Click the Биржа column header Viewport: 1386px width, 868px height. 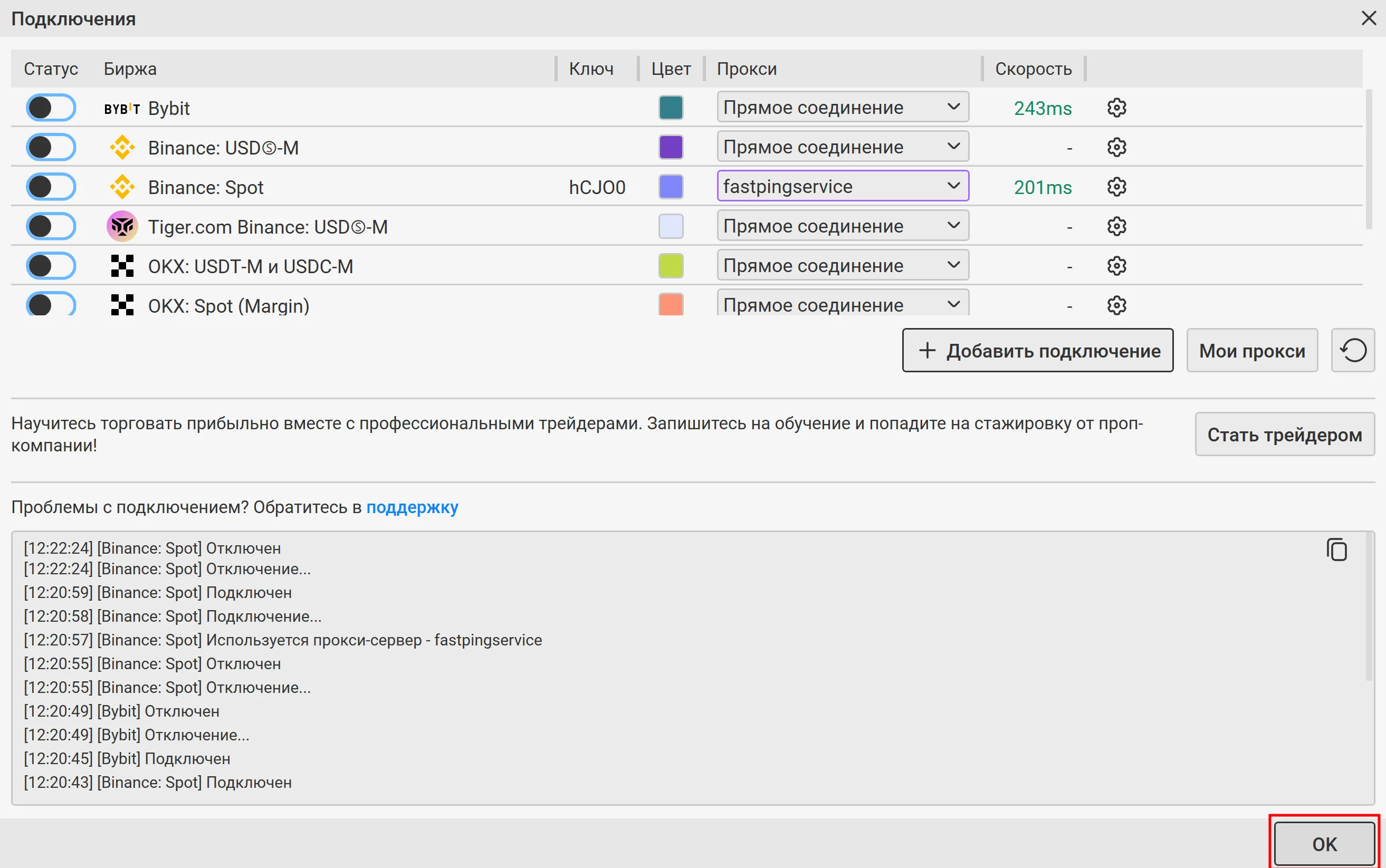130,69
